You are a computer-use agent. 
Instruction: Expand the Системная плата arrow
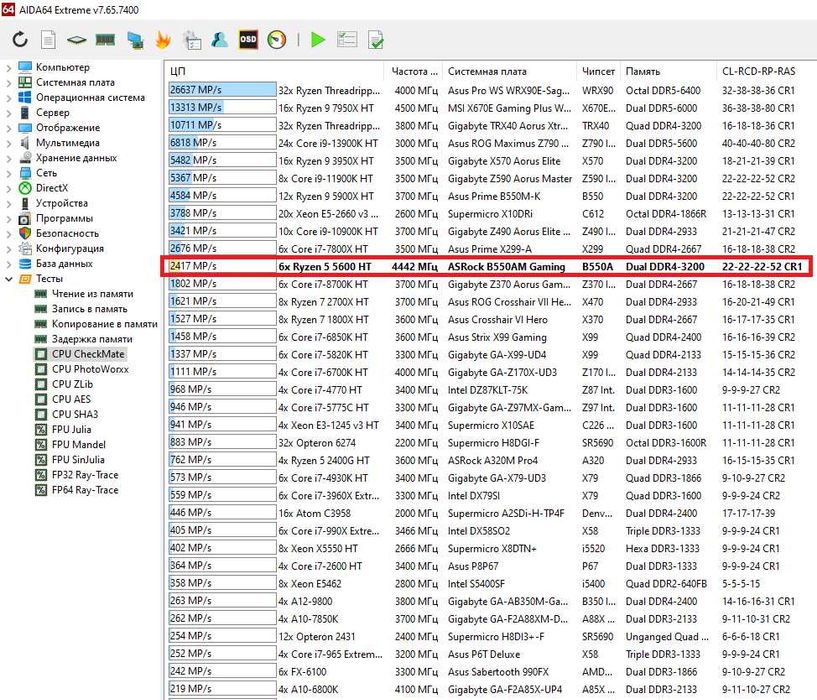coord(8,83)
